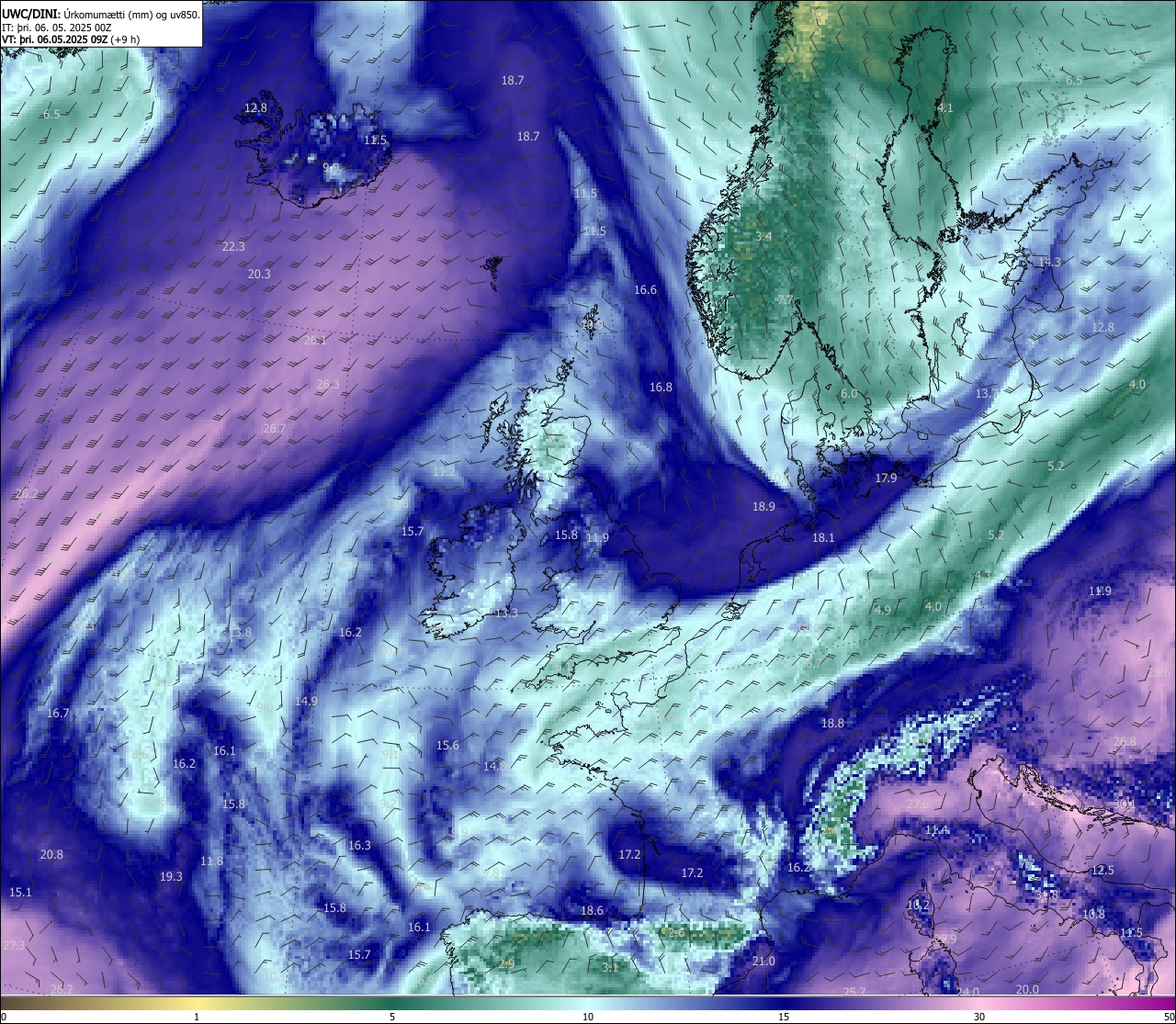This screenshot has width=1176, height=1024.
Task: Click the 17.9 value over the Baltic
Action: (x=886, y=478)
